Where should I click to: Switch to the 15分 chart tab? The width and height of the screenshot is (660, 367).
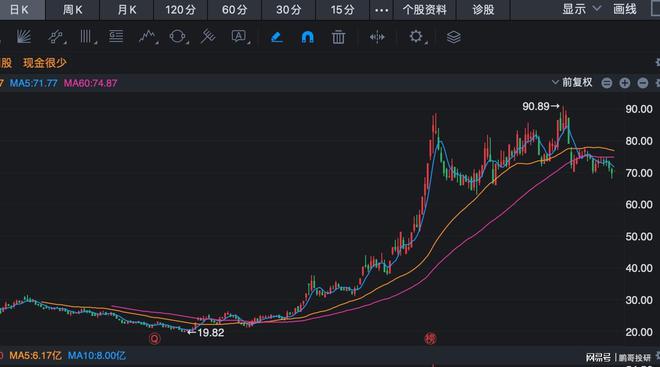pyautogui.click(x=343, y=10)
